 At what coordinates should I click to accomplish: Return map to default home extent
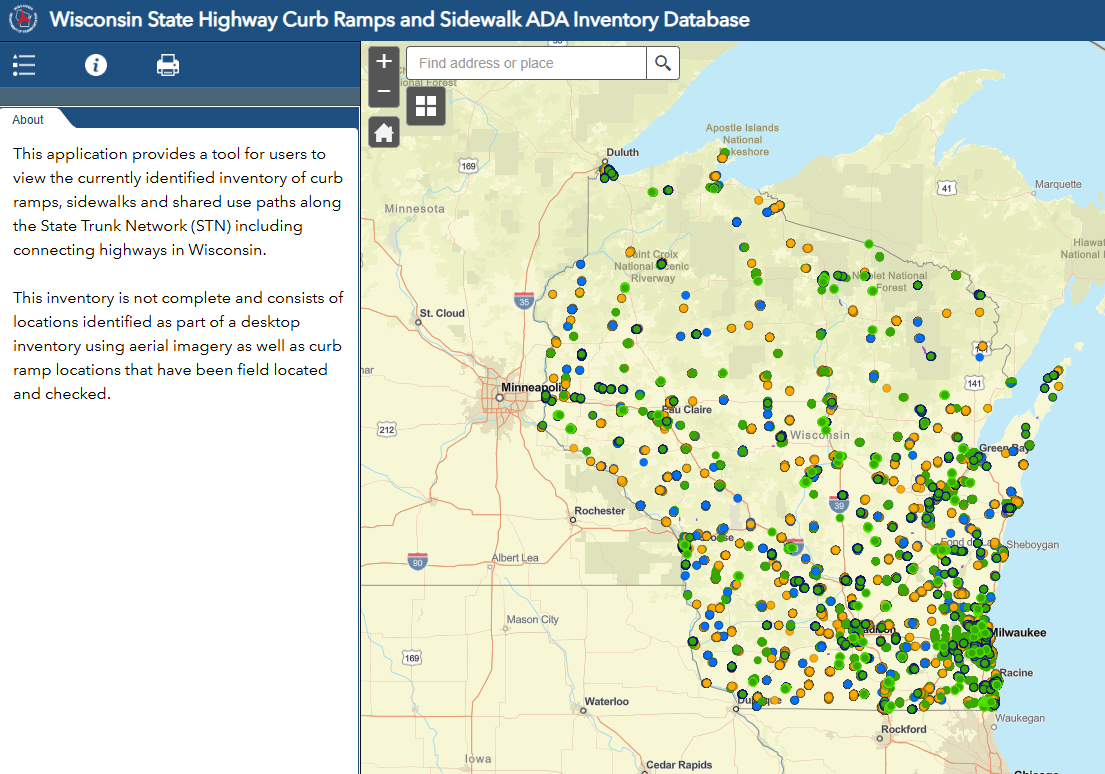point(384,133)
